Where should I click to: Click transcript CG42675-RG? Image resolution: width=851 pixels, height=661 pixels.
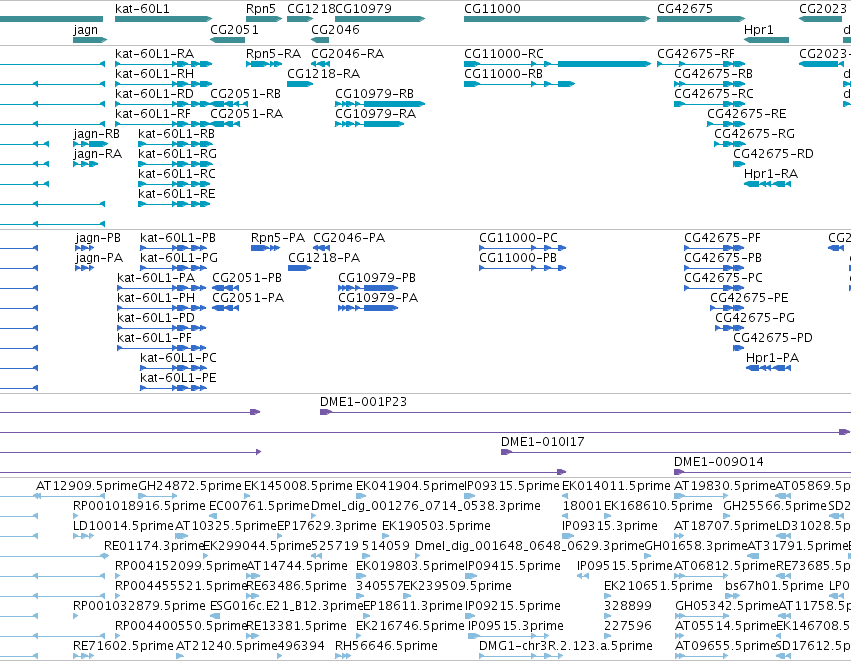pos(729,144)
